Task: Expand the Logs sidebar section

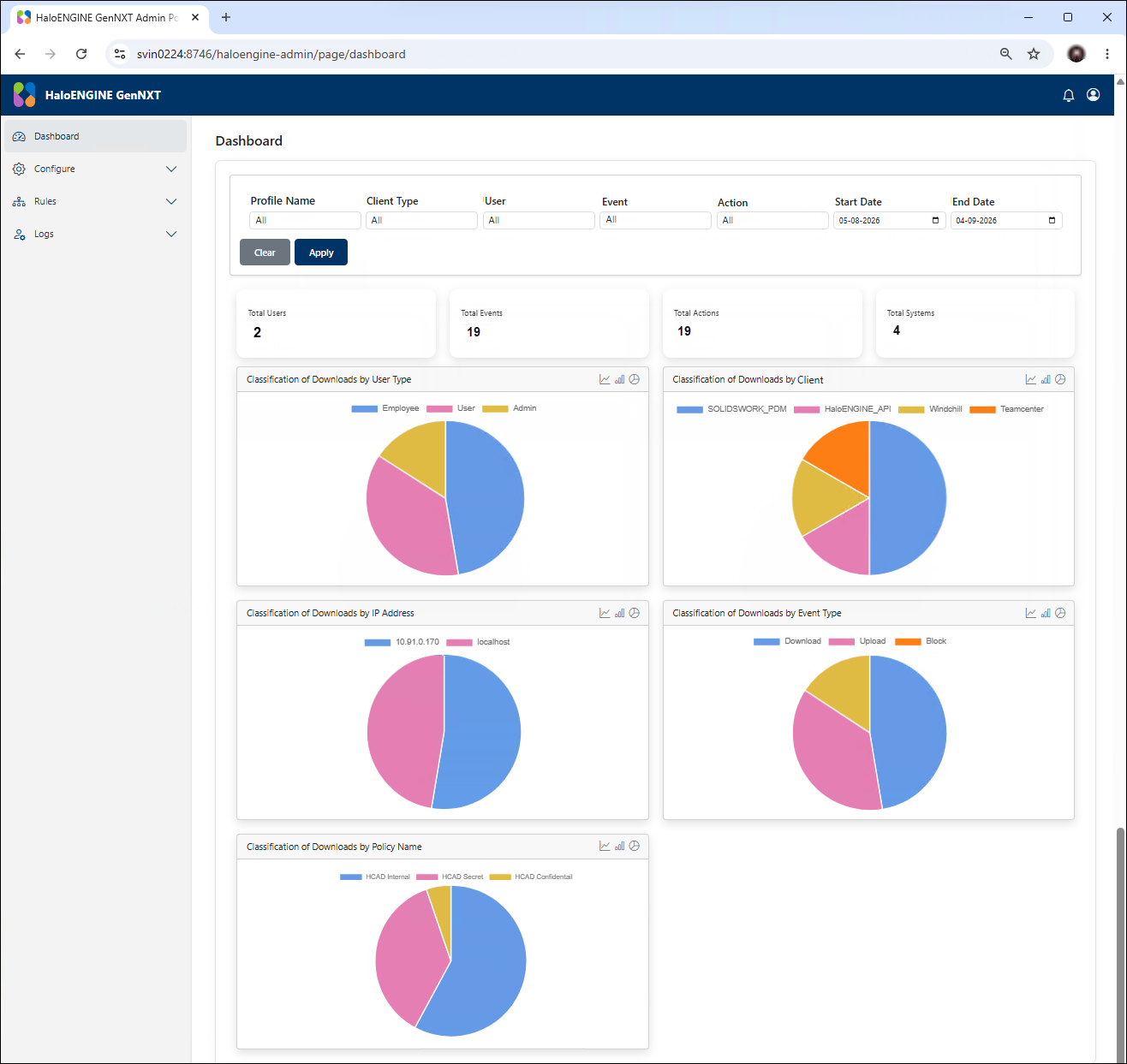Action: point(94,234)
